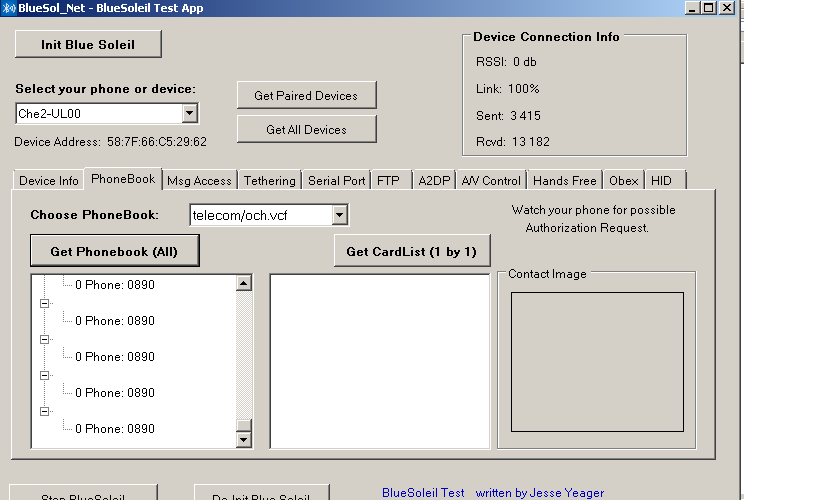
Task: Open the Hands Free tab
Action: coord(564,181)
